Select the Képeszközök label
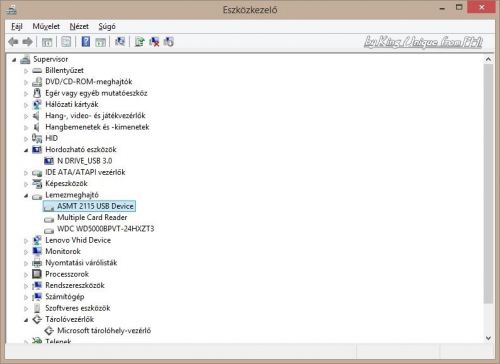Screen dimensions: 500x364 (x=66, y=183)
